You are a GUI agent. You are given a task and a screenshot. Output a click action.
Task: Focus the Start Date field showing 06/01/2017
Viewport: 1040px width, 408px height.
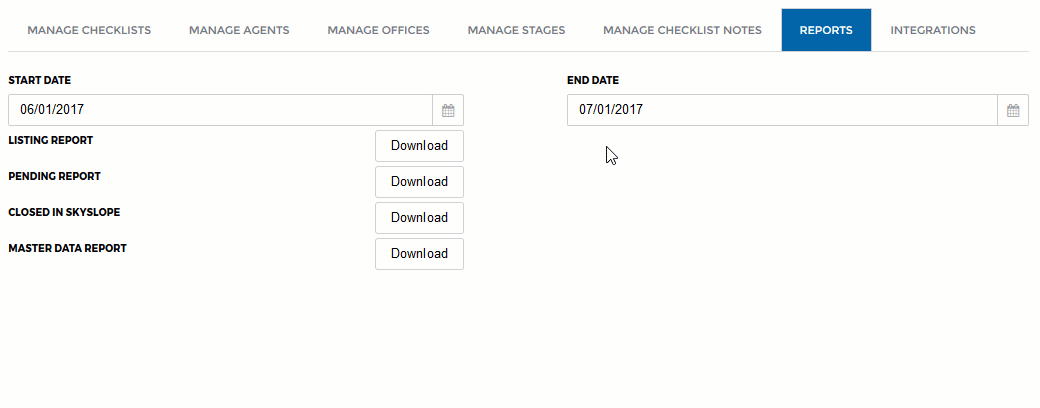[x=220, y=110]
